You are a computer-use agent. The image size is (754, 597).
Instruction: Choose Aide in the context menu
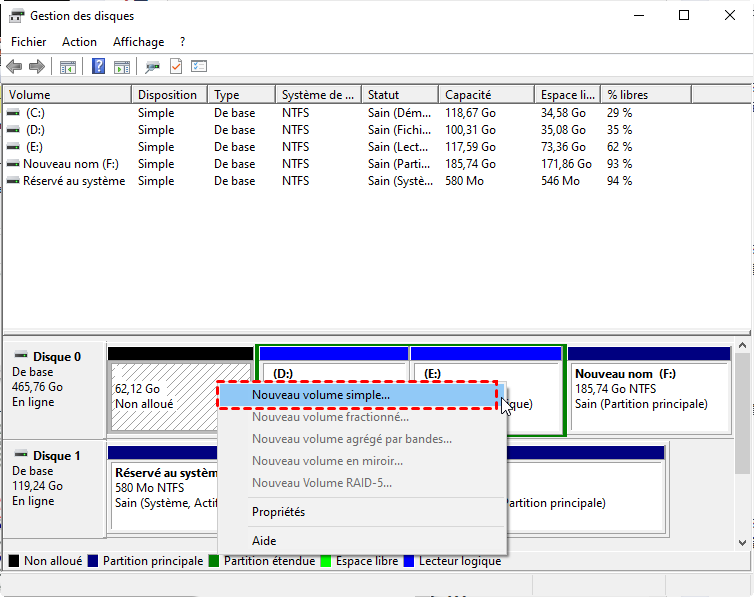(x=362, y=541)
